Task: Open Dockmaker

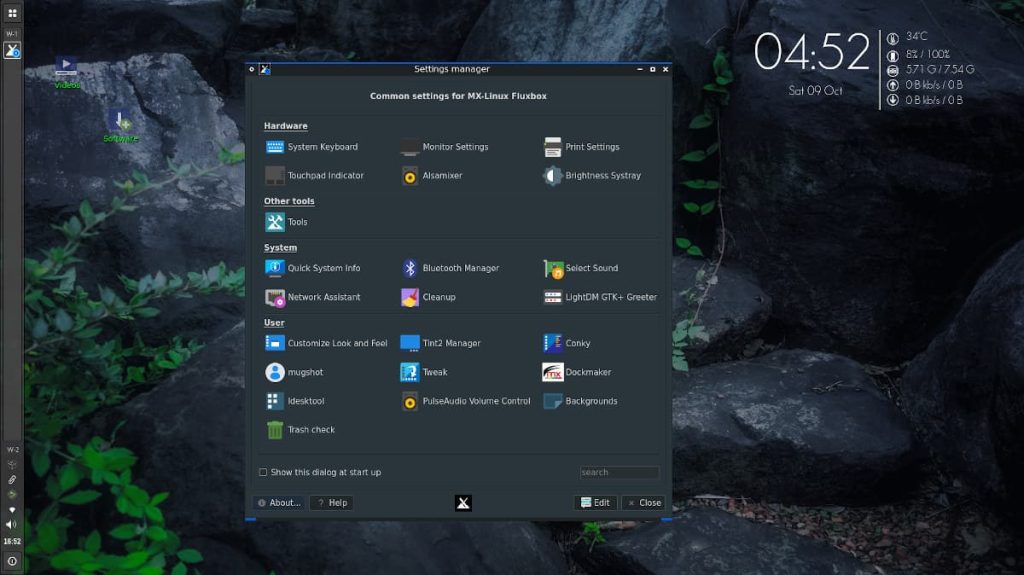Action: [x=577, y=372]
